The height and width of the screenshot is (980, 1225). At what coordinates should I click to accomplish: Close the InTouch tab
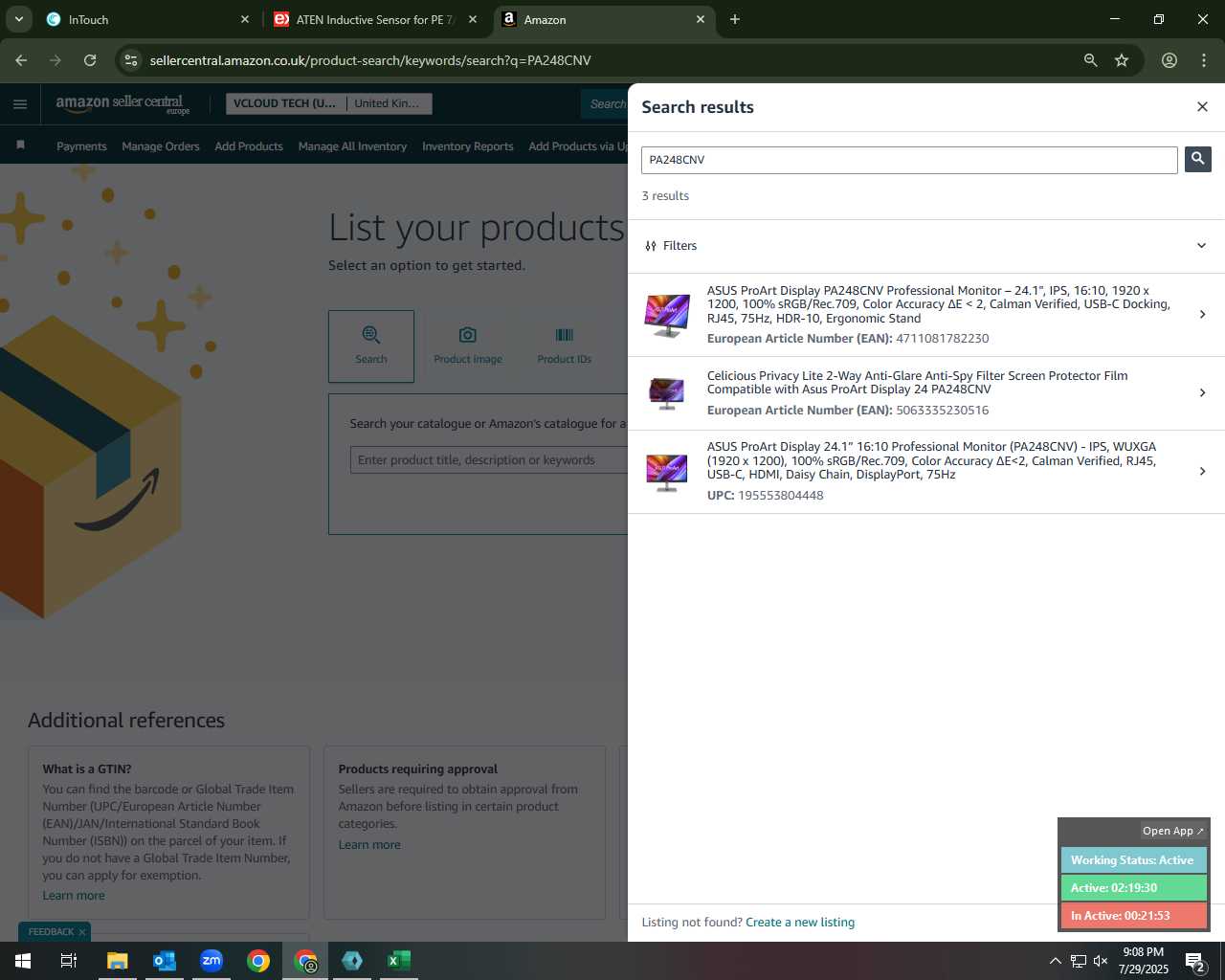point(245,19)
